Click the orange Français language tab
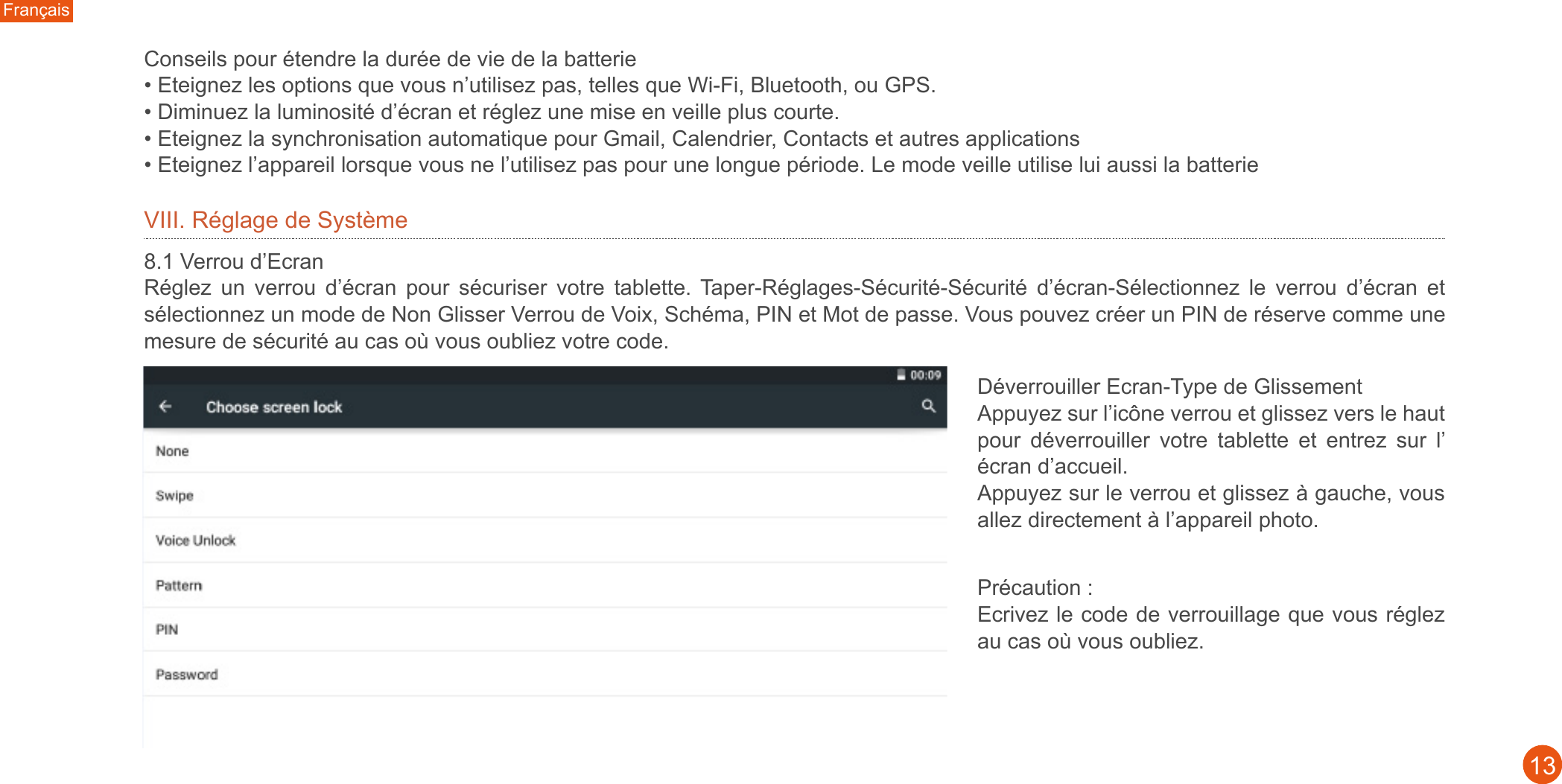The image size is (1562, 784). pos(36,10)
